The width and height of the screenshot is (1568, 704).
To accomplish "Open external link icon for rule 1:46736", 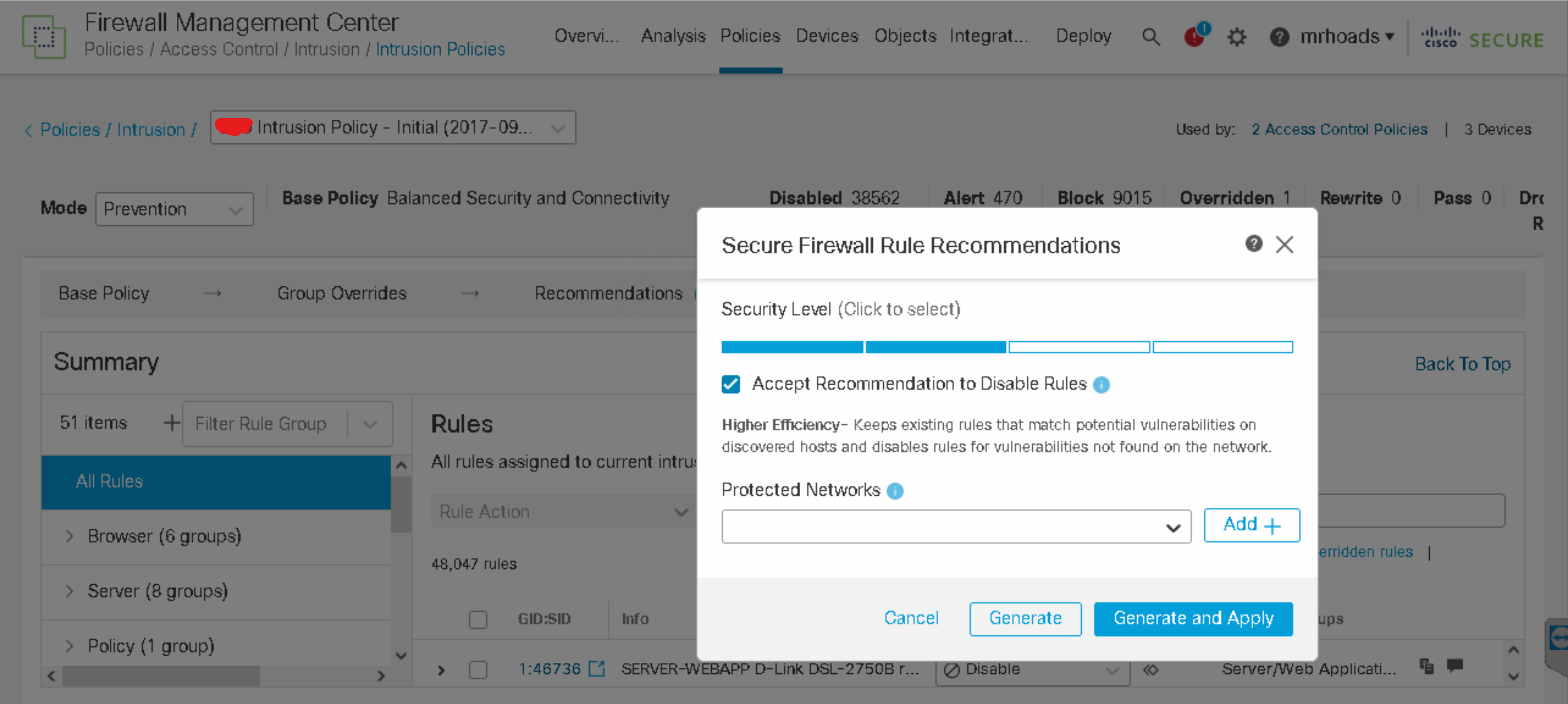I will 597,669.
